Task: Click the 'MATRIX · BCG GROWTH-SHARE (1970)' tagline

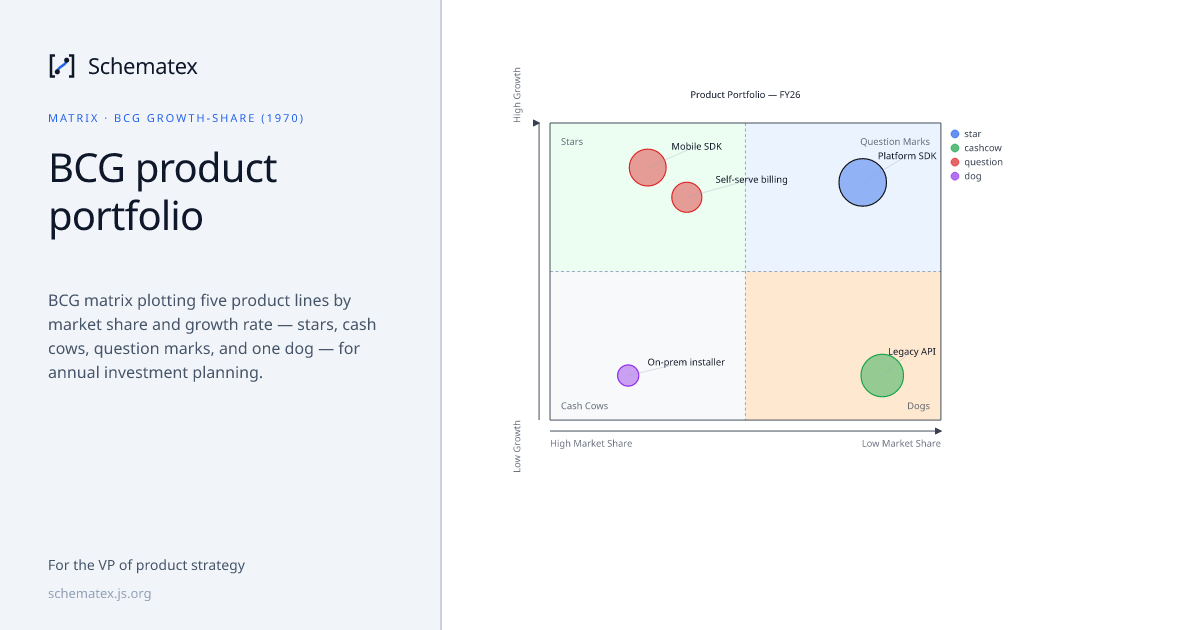Action: (x=176, y=118)
